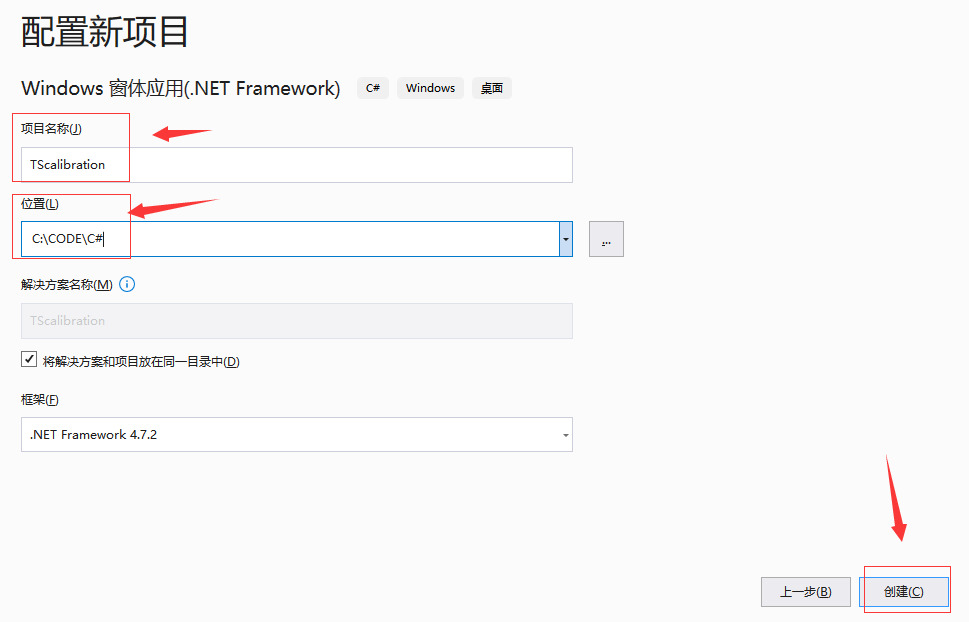Image resolution: width=969 pixels, height=622 pixels.
Task: Click the 配置新项目 page heading
Action: click(x=105, y=33)
